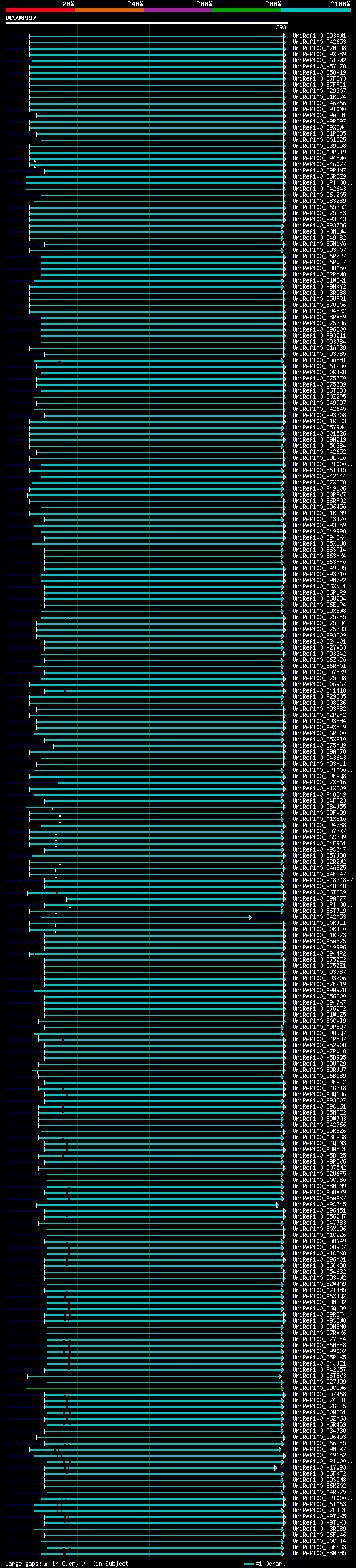Open hit UniRef100_A5YM78
This screenshot has height=1568, width=356.
pyautogui.click(x=319, y=66)
